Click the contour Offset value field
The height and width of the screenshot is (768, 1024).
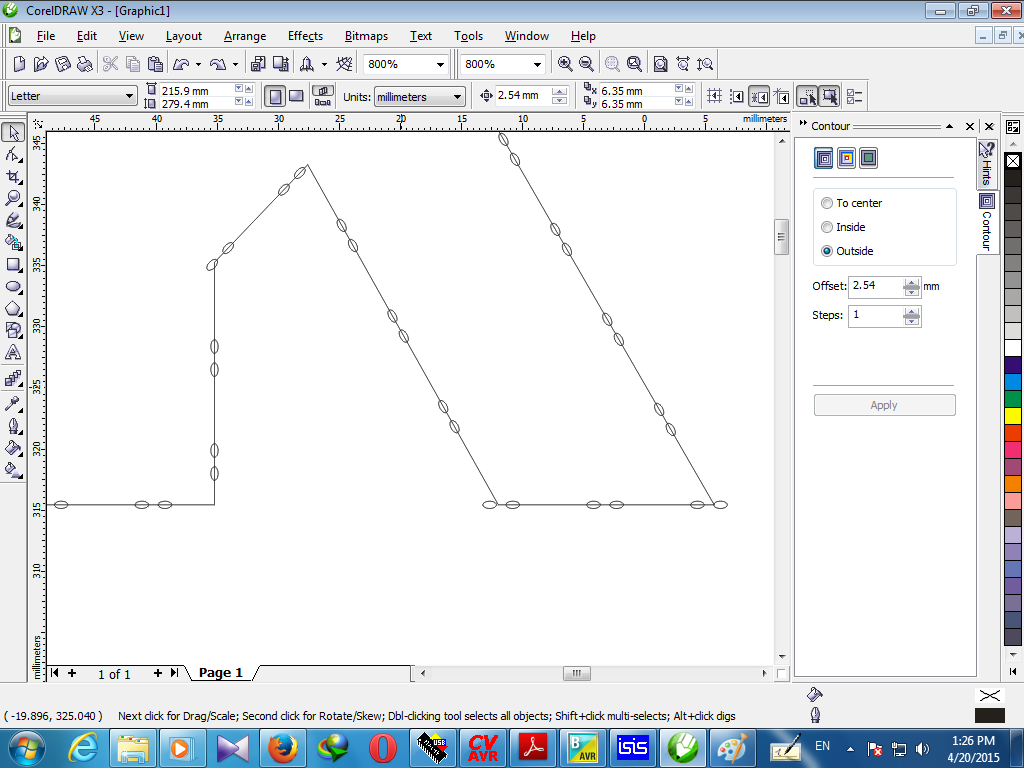pyautogui.click(x=874, y=286)
